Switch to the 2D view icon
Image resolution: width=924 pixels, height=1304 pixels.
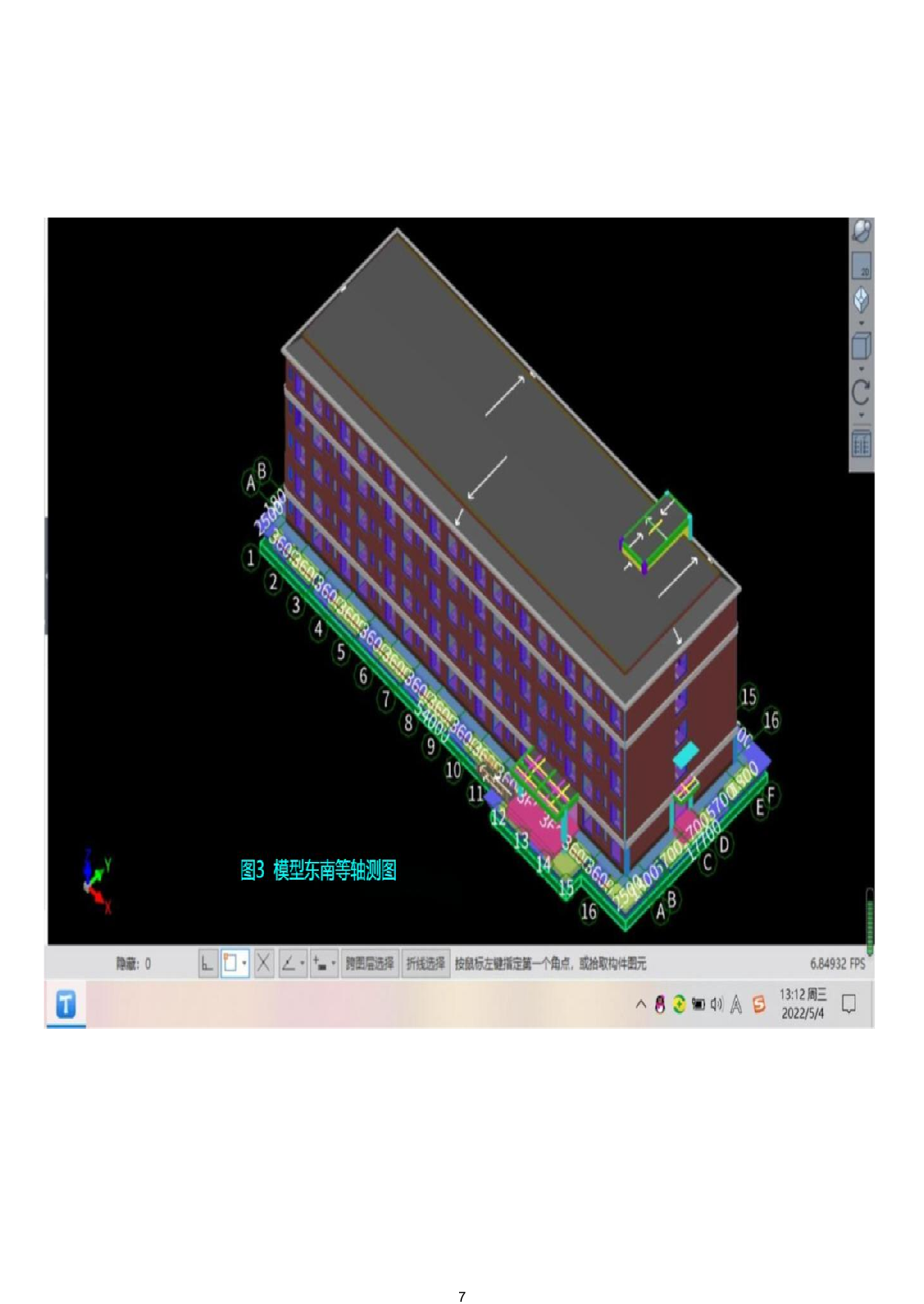(x=861, y=266)
